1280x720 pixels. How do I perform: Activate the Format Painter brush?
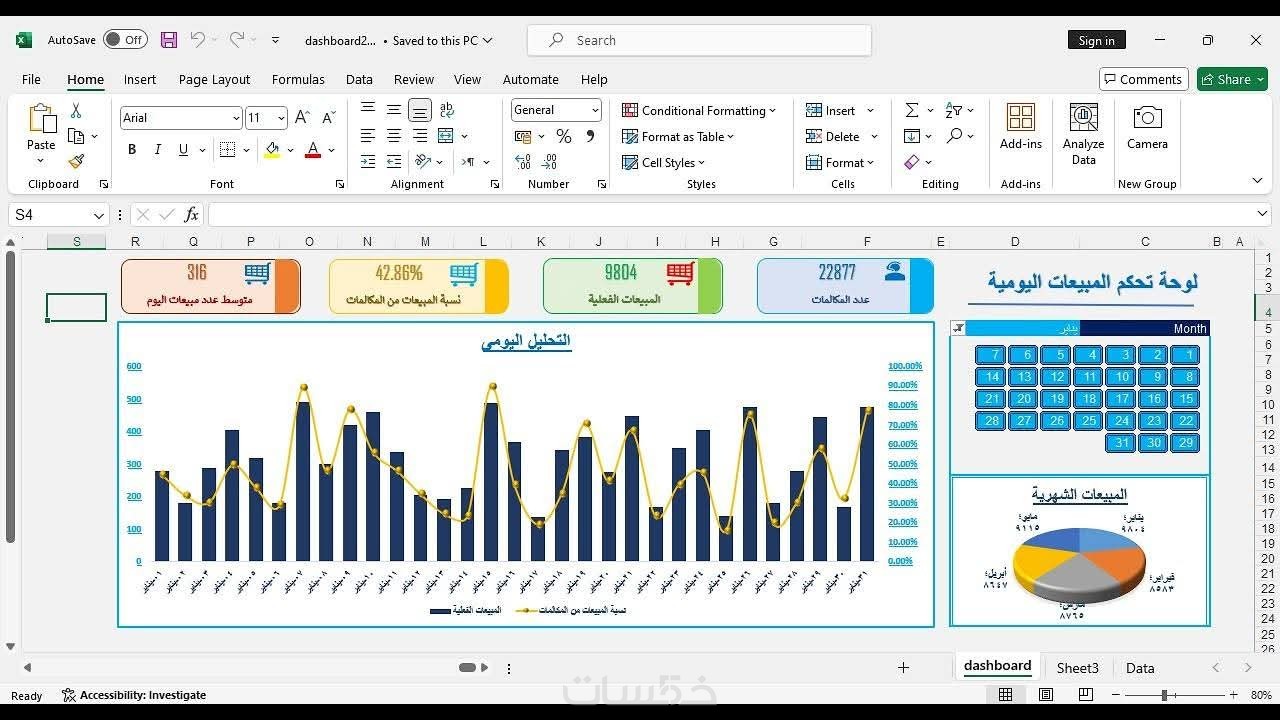point(76,161)
